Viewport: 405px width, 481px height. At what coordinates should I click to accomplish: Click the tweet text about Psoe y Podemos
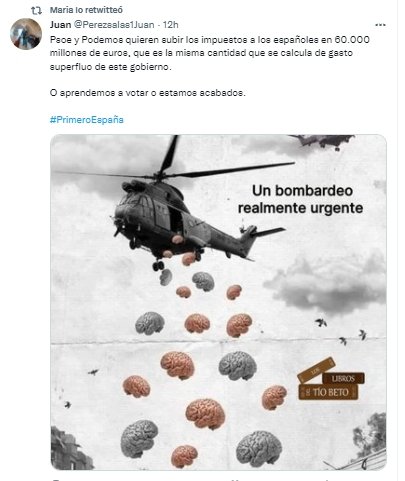(210, 53)
